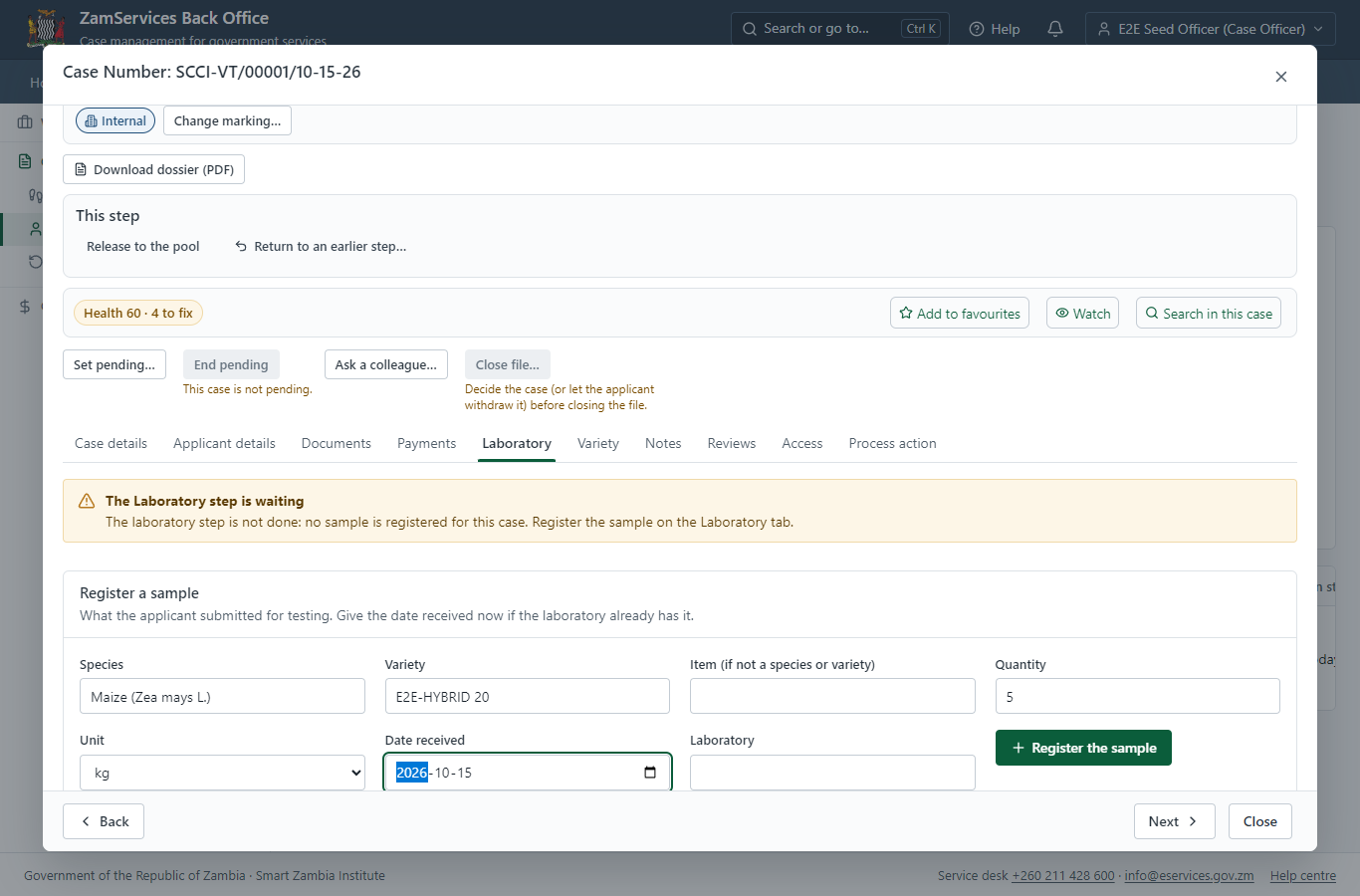Open calendar picker in Date received

[650, 773]
